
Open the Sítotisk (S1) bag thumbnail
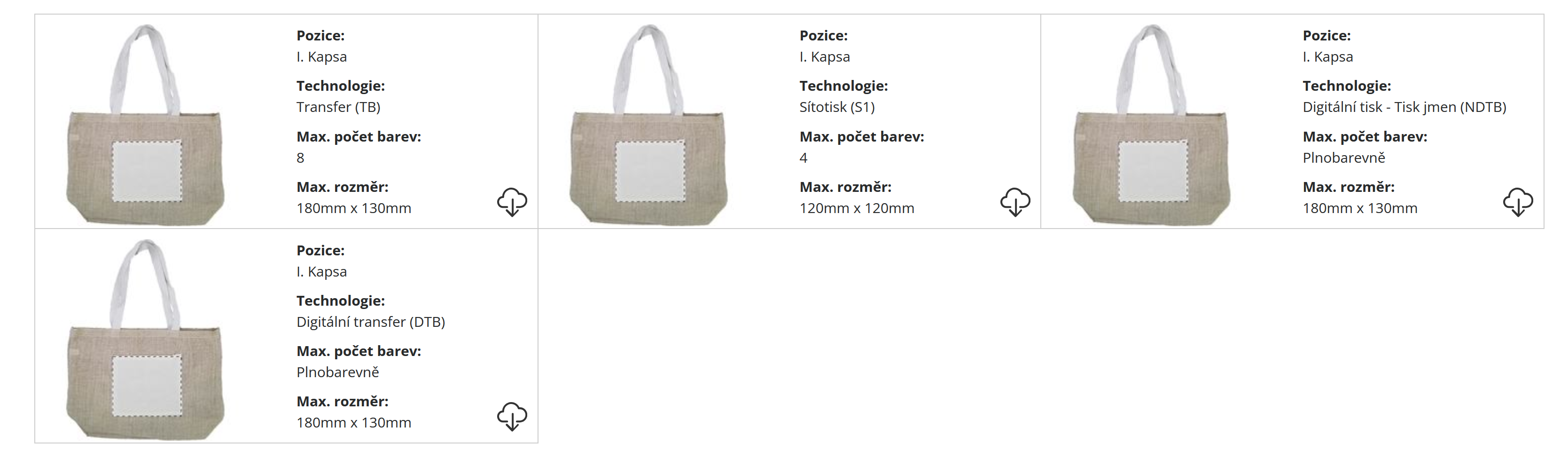[x=649, y=124]
